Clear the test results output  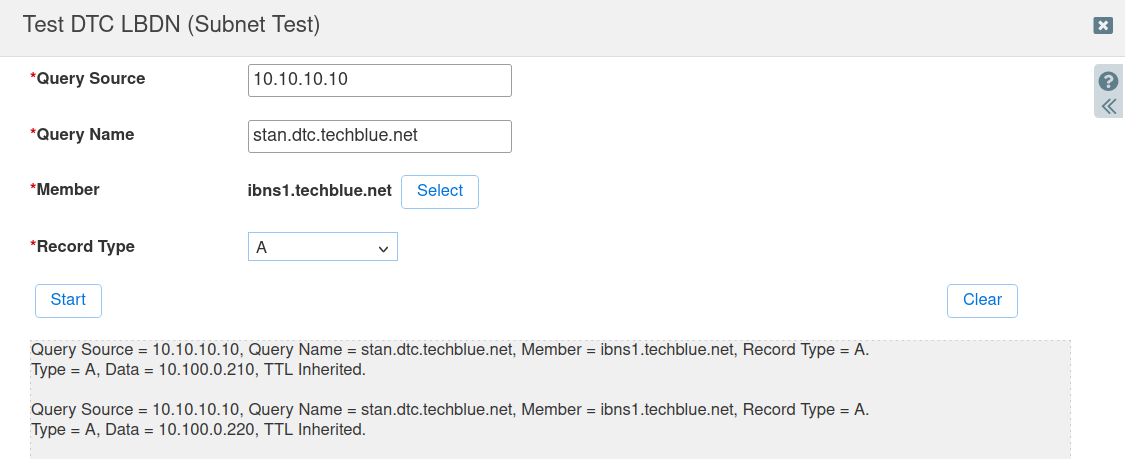tap(981, 300)
